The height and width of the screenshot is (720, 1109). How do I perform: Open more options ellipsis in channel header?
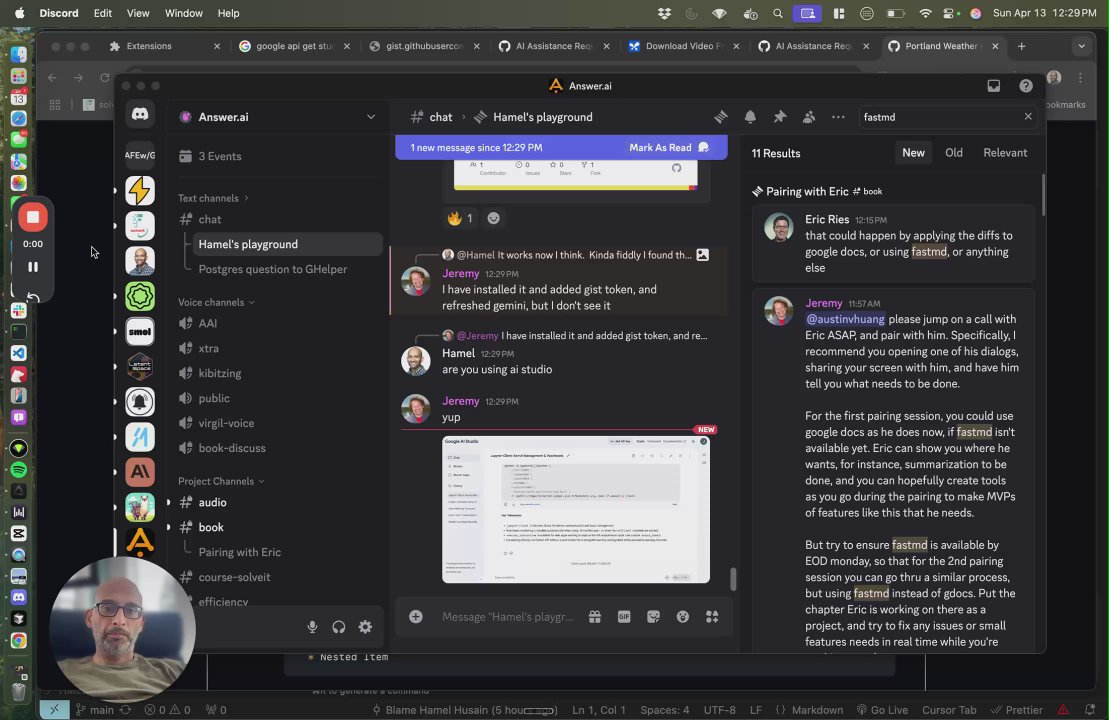(x=838, y=117)
